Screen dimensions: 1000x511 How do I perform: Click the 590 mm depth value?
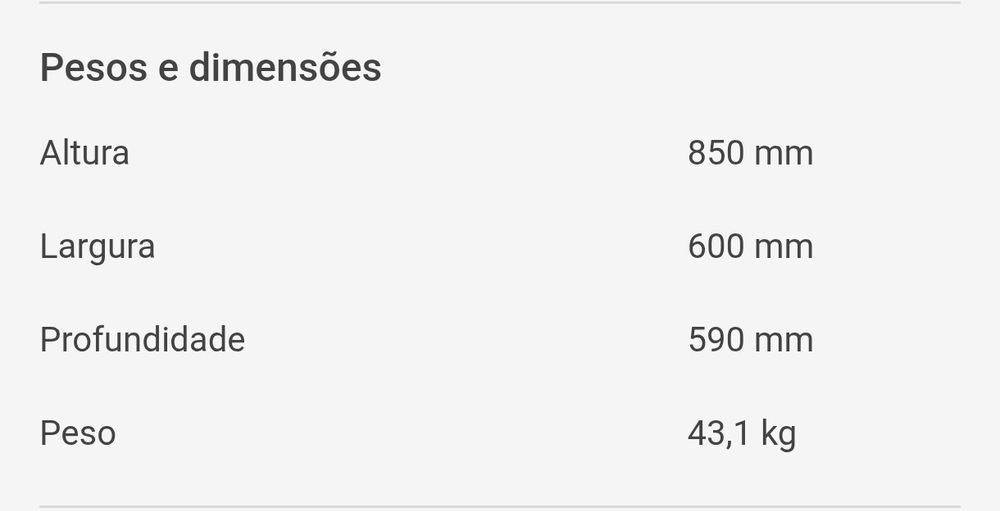click(750, 340)
